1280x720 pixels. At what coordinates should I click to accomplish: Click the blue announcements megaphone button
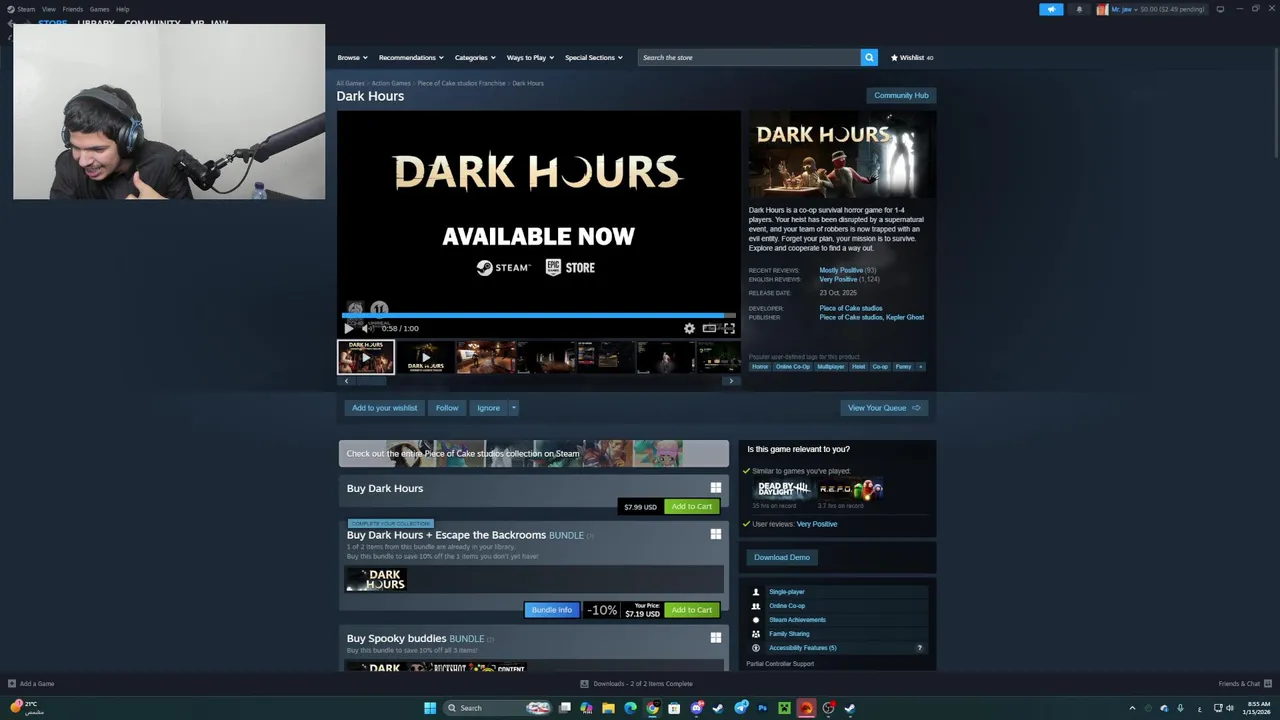coord(1051,9)
